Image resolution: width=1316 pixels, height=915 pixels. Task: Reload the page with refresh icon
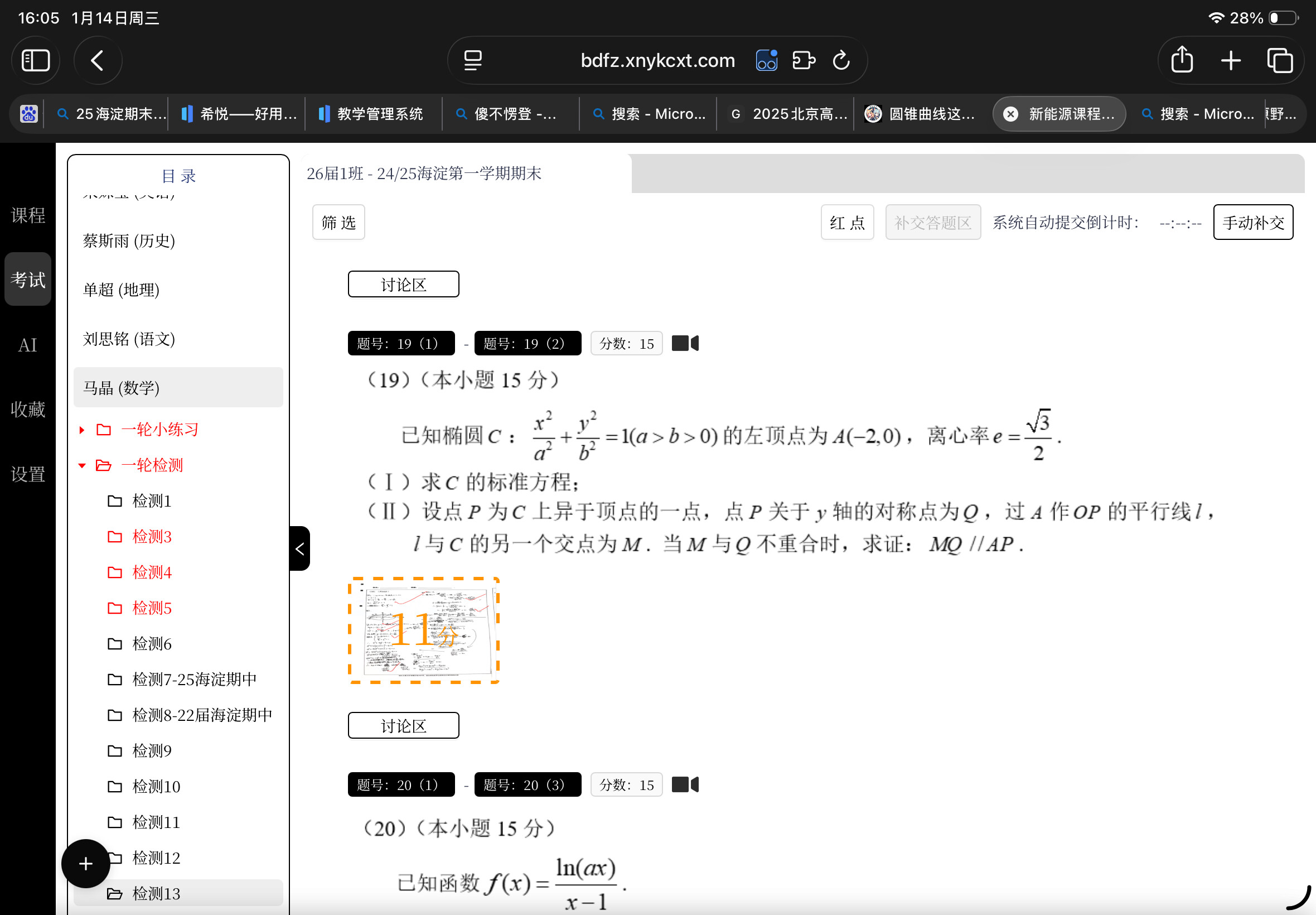[x=841, y=60]
